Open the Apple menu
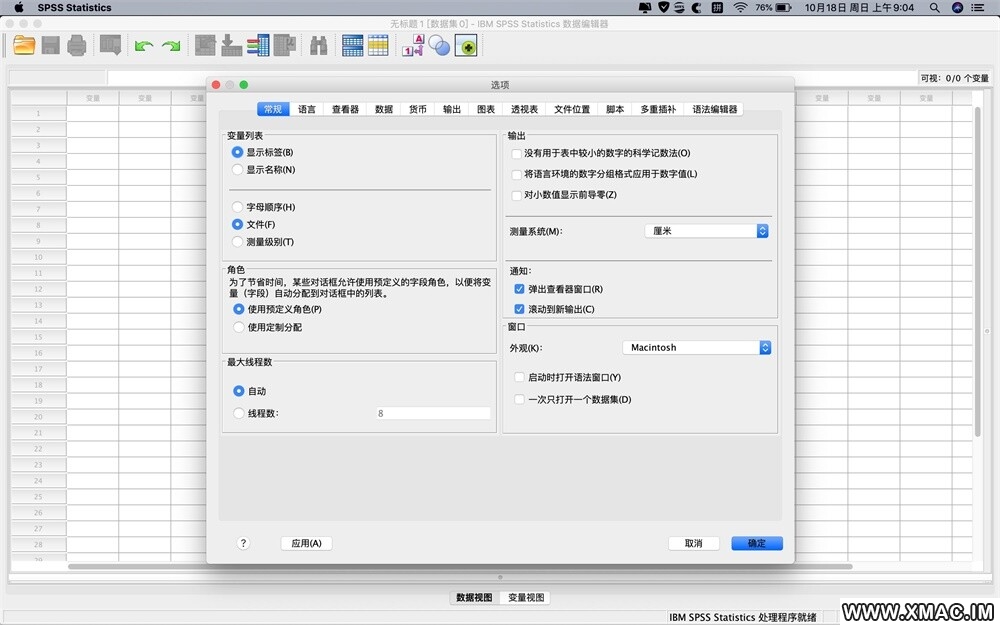The image size is (1000, 625). [x=18, y=8]
